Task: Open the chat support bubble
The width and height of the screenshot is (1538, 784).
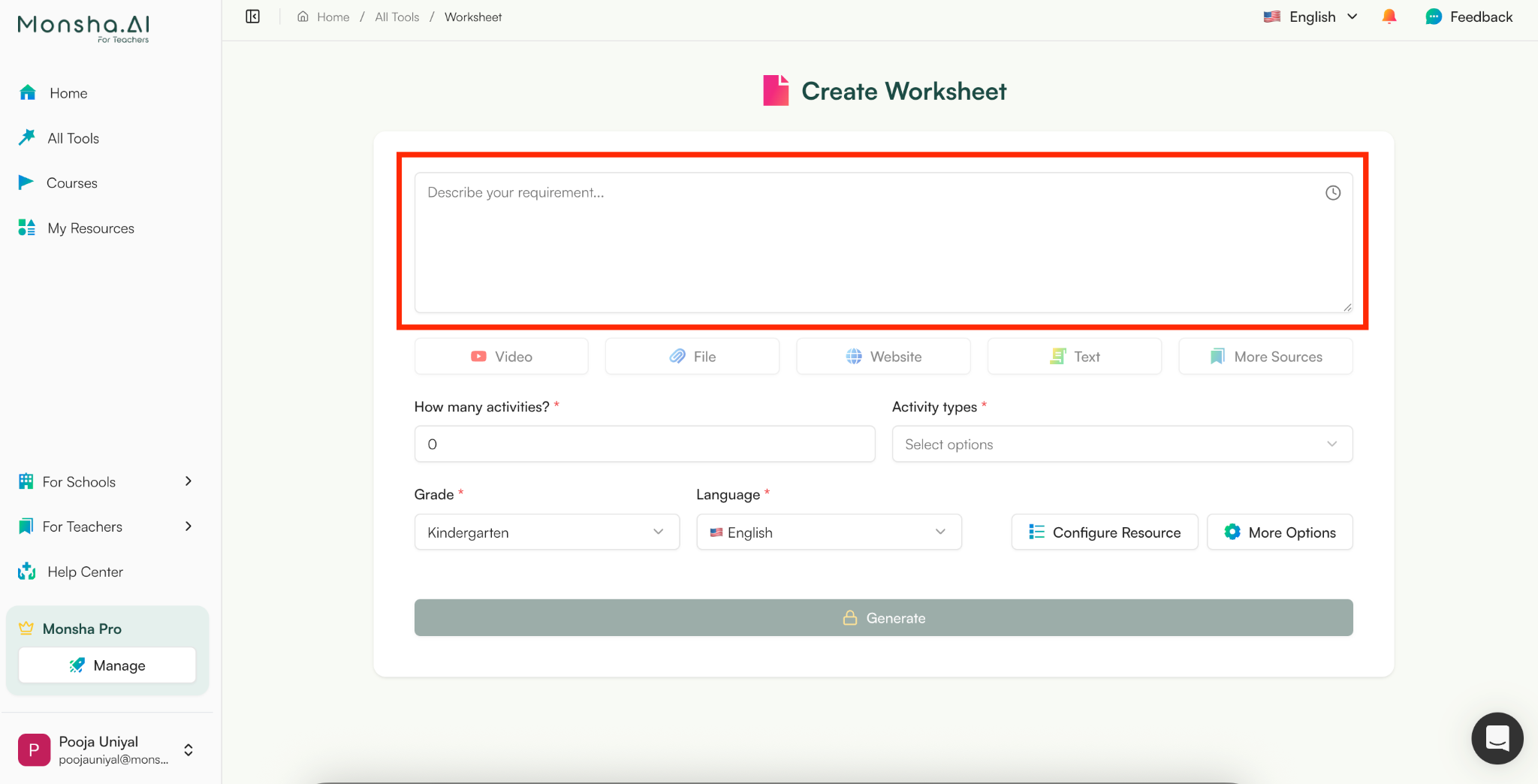Action: pyautogui.click(x=1497, y=738)
